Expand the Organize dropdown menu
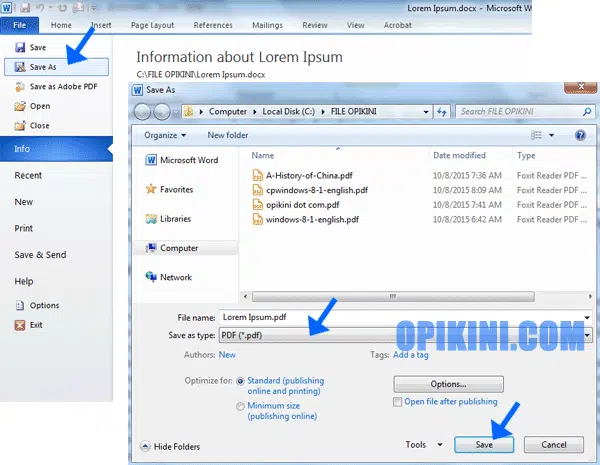The width and height of the screenshot is (600, 465). pos(165,134)
